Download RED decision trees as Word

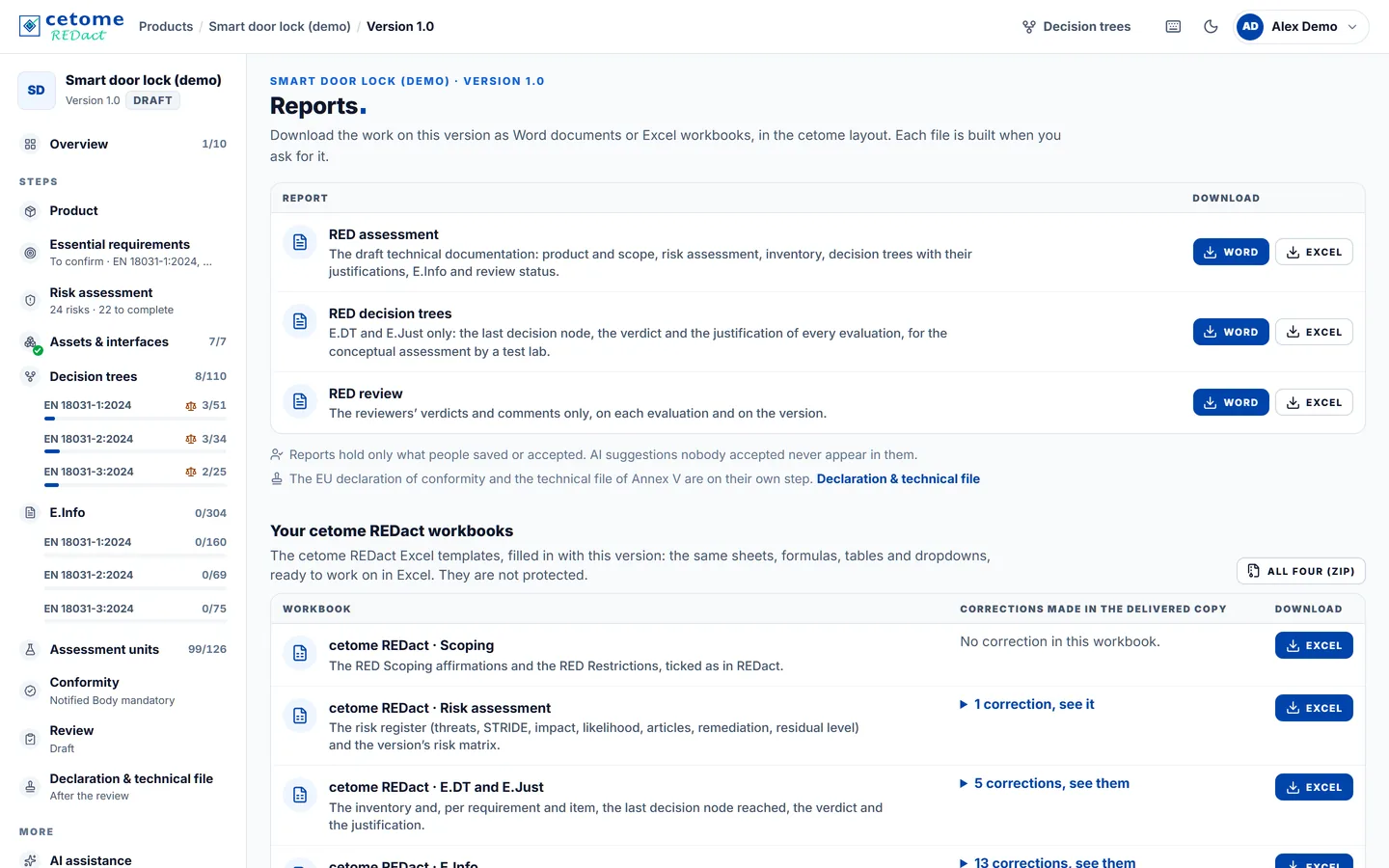coord(1231,332)
